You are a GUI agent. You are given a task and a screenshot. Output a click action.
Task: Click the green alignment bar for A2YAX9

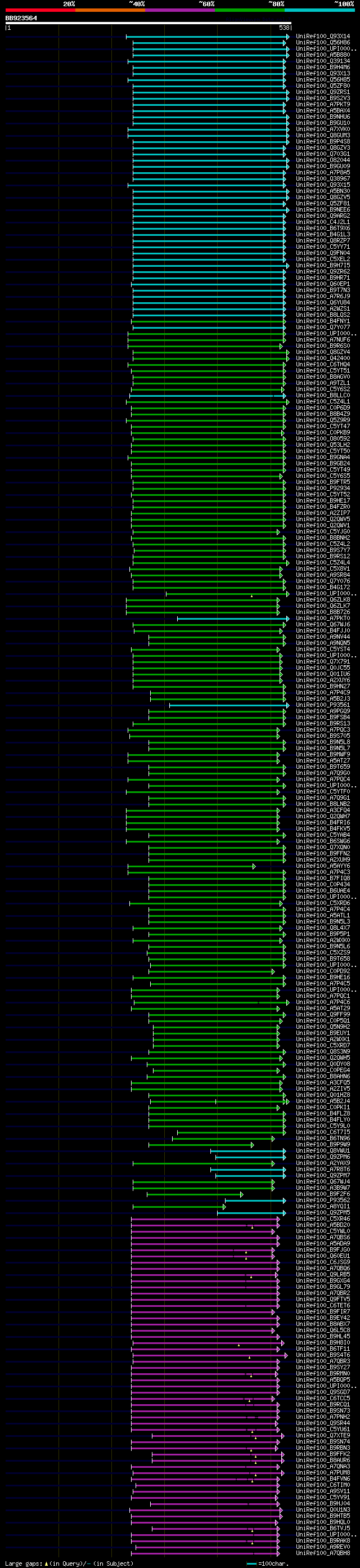coord(204,1163)
